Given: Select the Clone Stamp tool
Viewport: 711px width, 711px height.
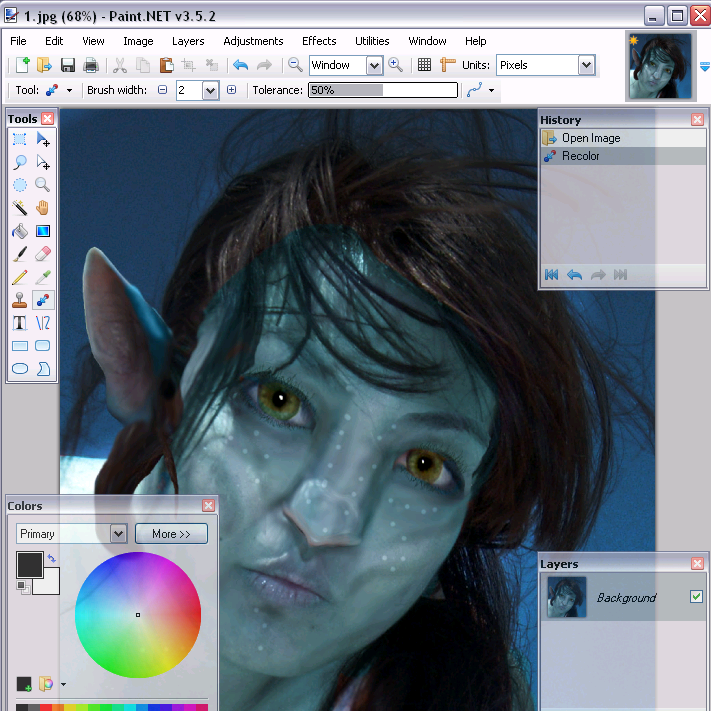Looking at the screenshot, I should pyautogui.click(x=19, y=300).
